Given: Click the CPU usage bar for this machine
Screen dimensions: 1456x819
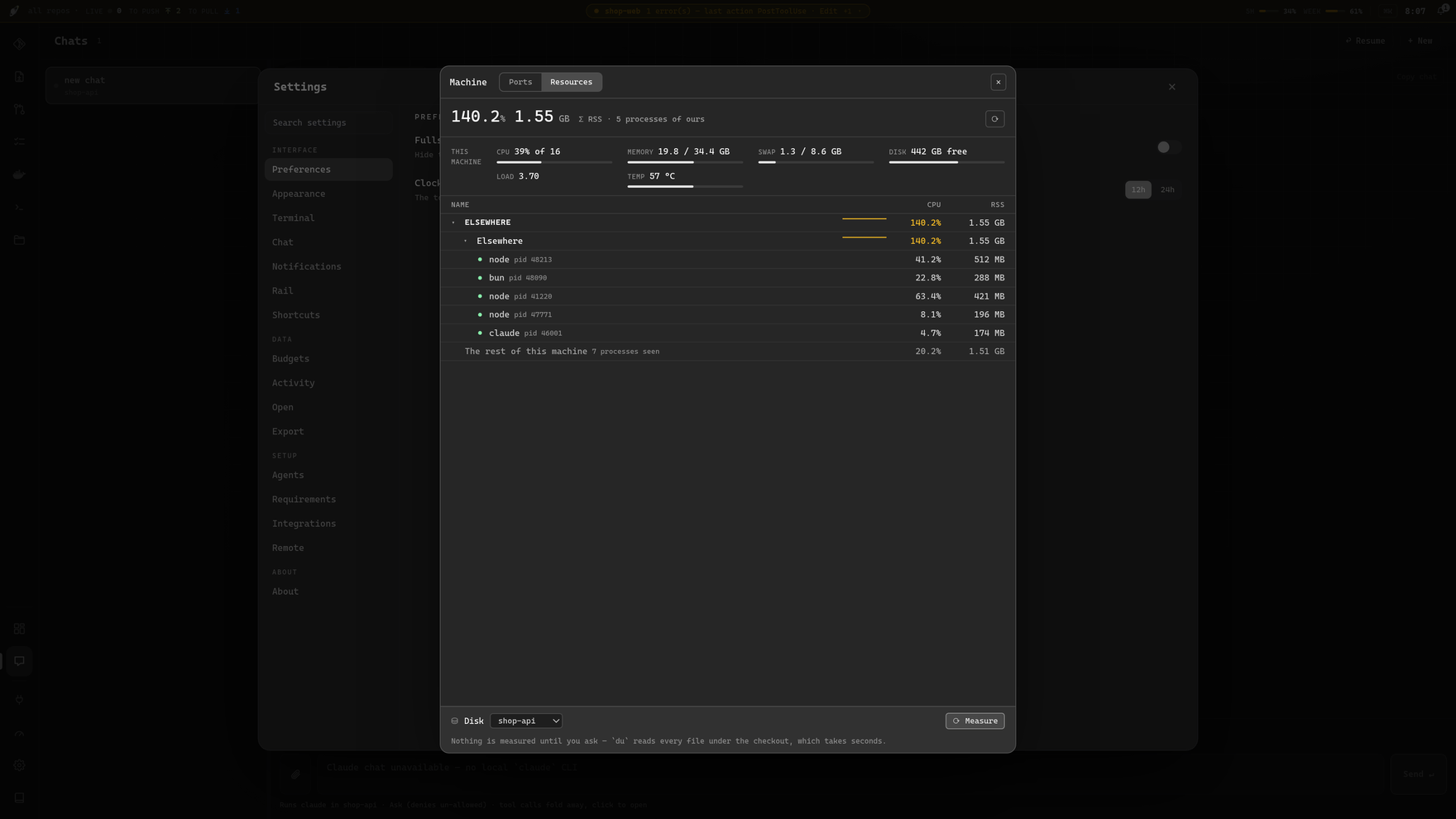Looking at the screenshot, I should [554, 162].
